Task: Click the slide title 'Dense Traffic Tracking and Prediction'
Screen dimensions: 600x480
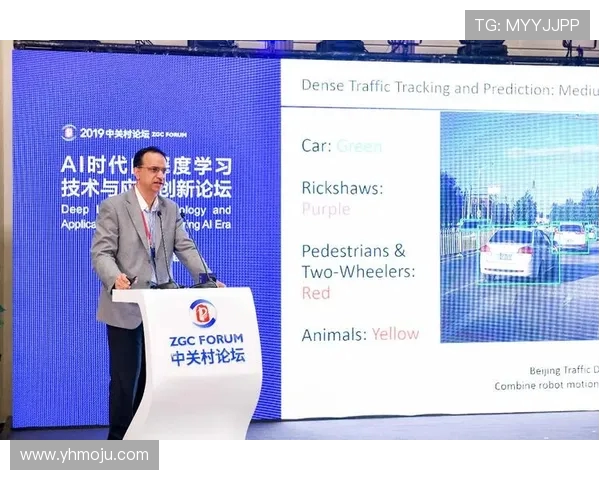Action: click(x=428, y=88)
